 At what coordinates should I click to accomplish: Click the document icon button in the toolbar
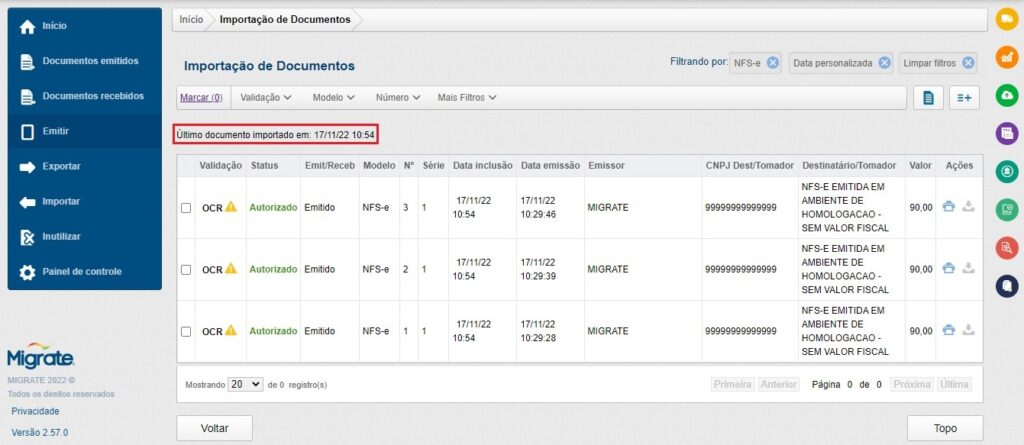pyautogui.click(x=928, y=97)
